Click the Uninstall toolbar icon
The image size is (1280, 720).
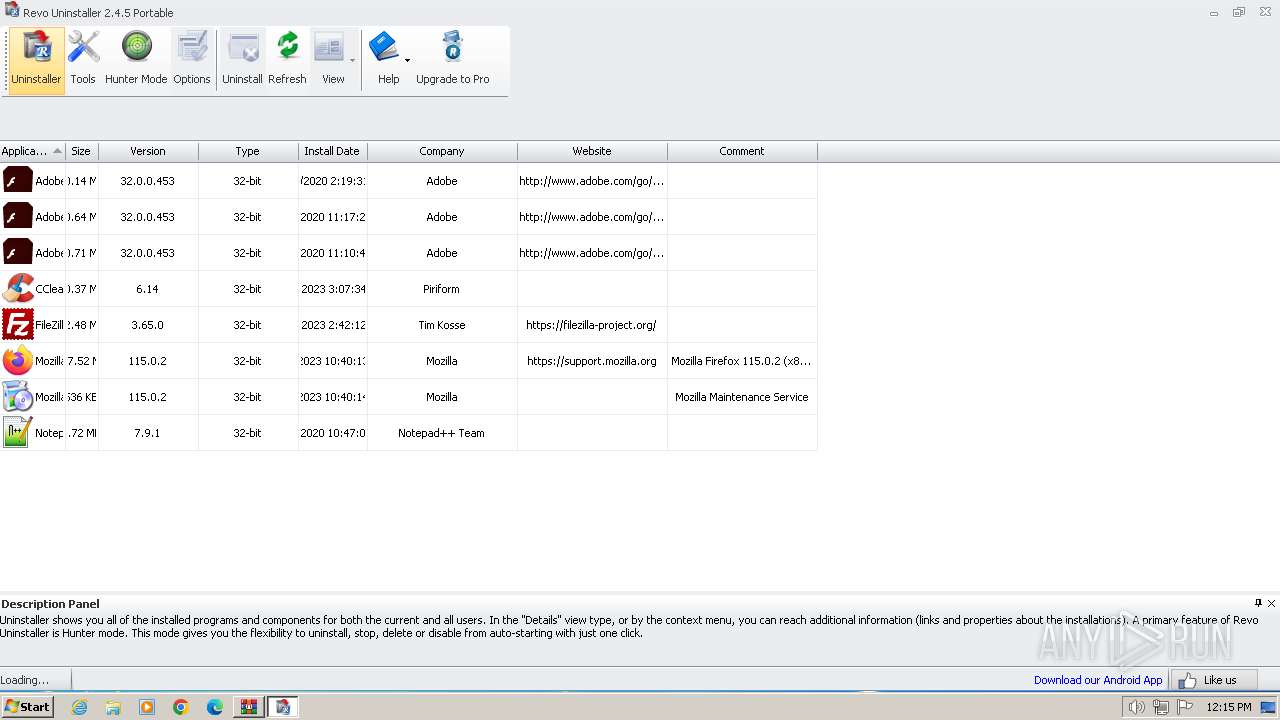(x=242, y=60)
